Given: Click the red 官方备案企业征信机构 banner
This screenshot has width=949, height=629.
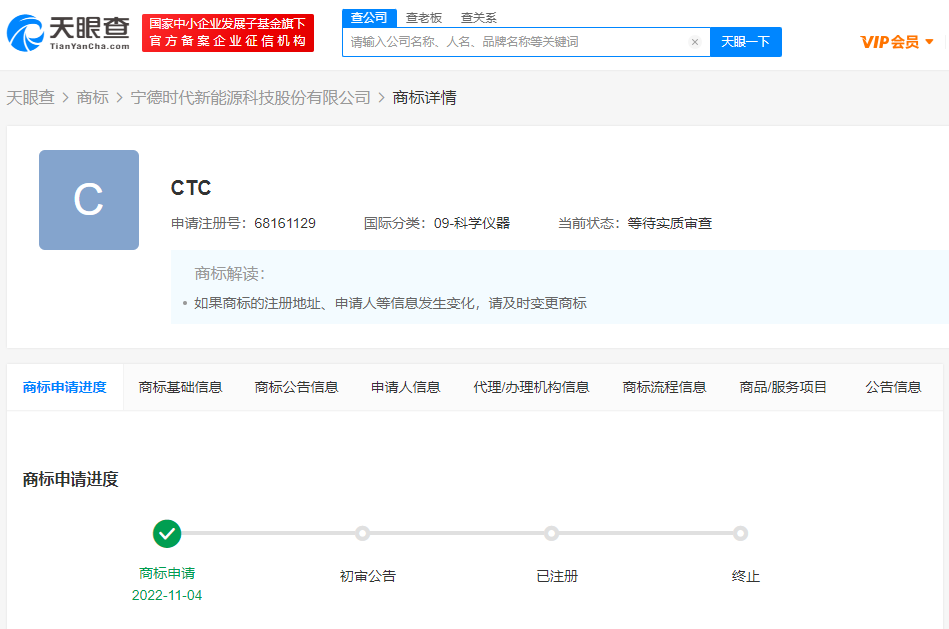Looking at the screenshot, I should 228,33.
